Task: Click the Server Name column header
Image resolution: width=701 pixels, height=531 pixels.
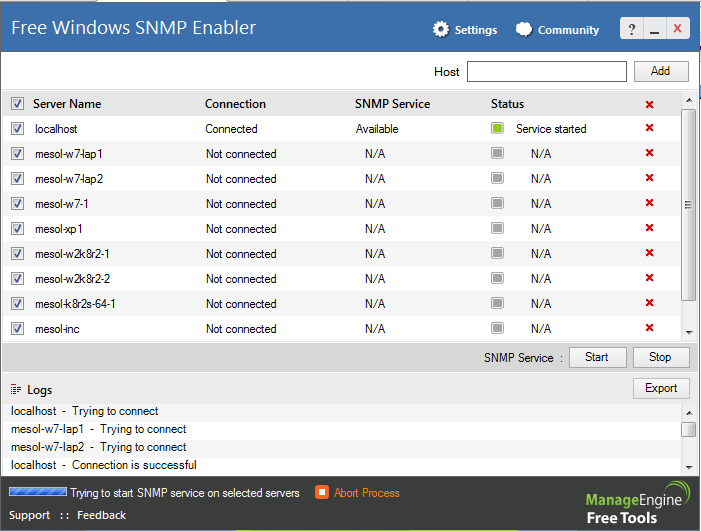Action: pyautogui.click(x=67, y=104)
